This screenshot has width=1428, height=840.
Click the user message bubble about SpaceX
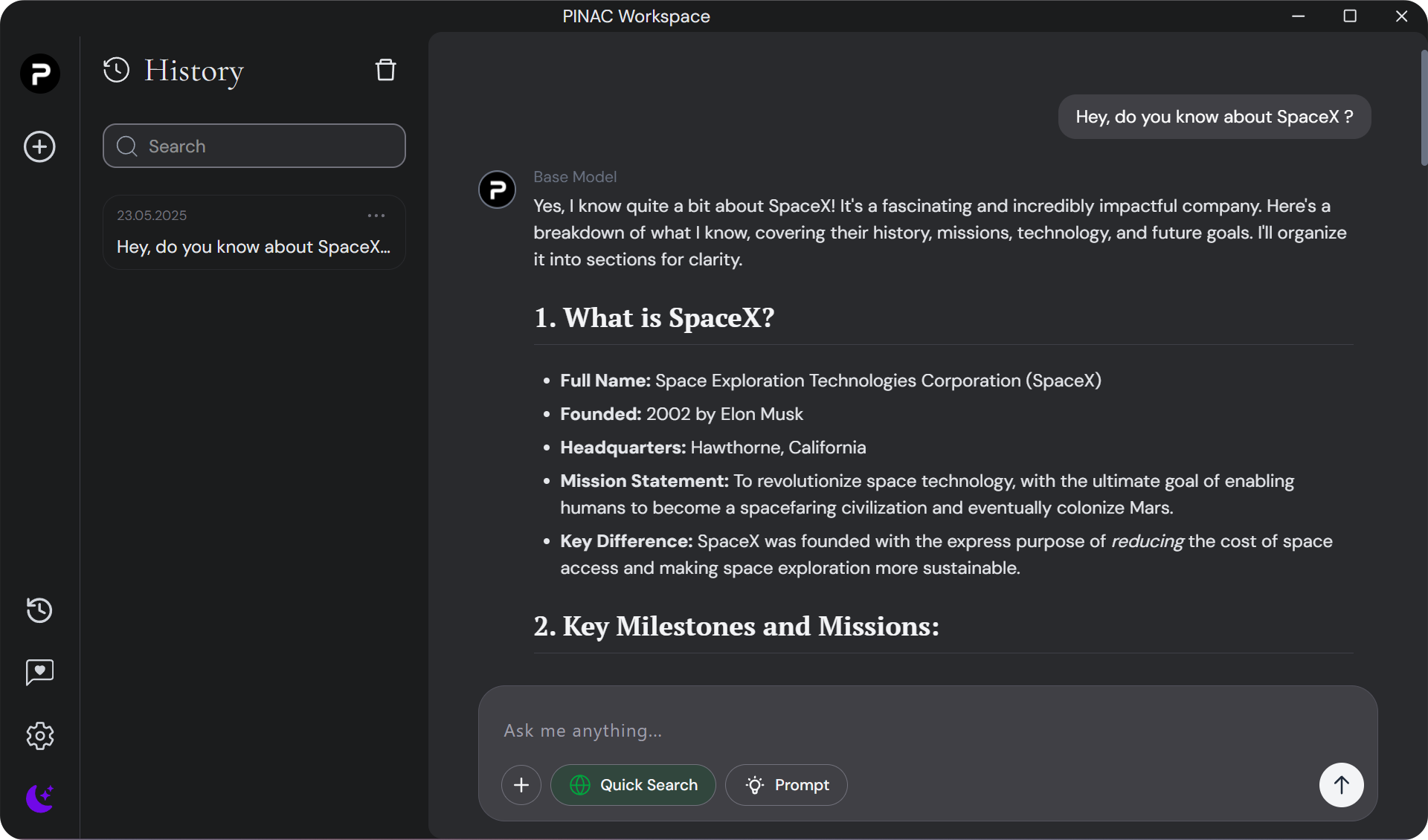coord(1214,117)
